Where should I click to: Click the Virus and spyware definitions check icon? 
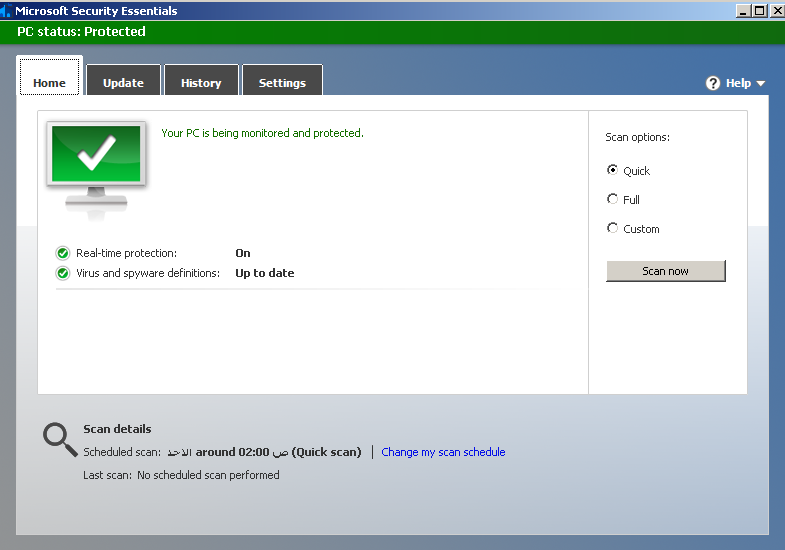click(63, 273)
